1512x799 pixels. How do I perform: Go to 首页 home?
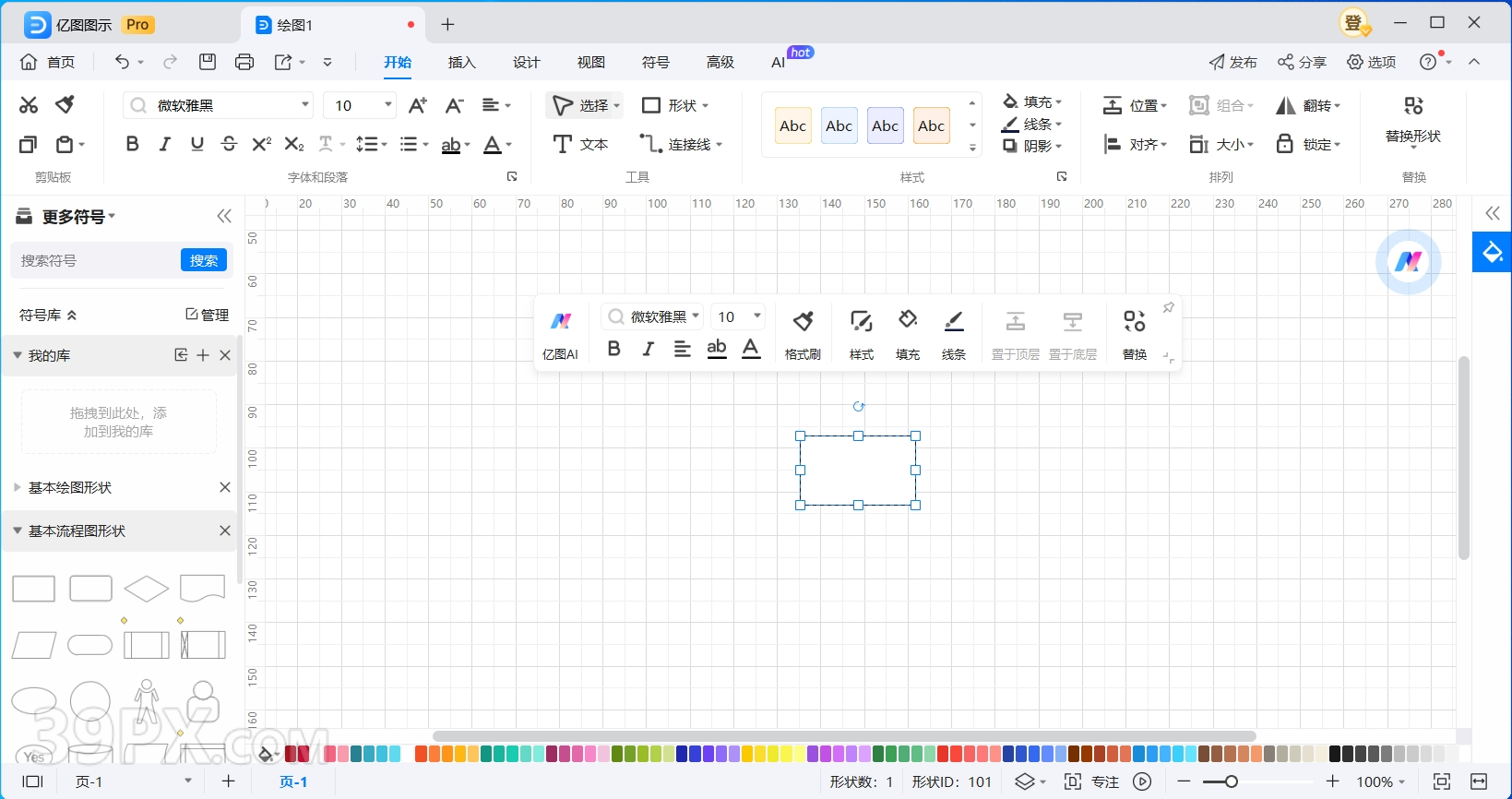pyautogui.click(x=47, y=62)
